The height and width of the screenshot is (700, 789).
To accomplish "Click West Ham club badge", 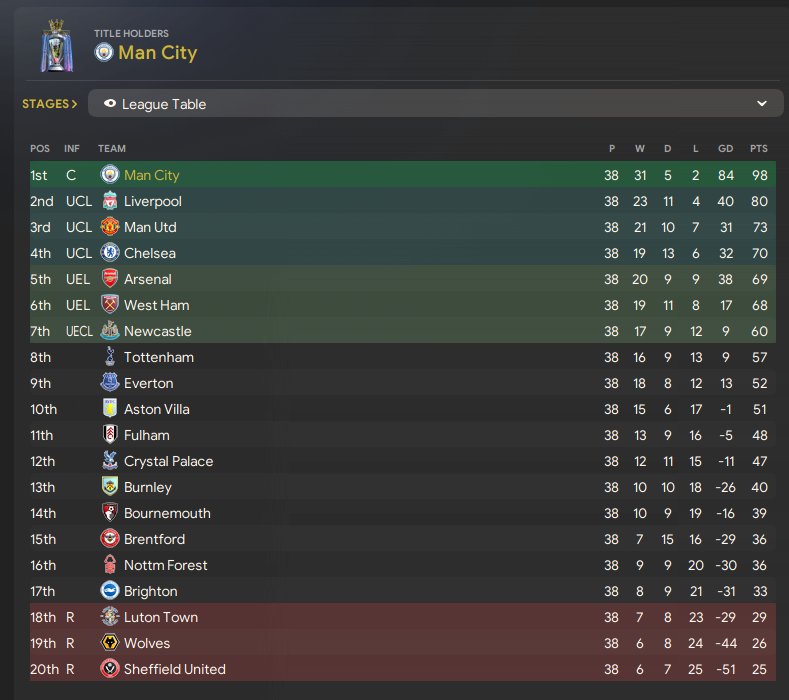I will click(110, 305).
